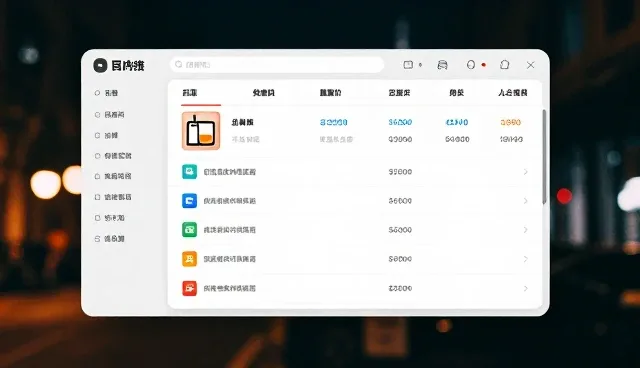Expand the orange icon row chevron
This screenshot has height=368, width=640.
526,259
